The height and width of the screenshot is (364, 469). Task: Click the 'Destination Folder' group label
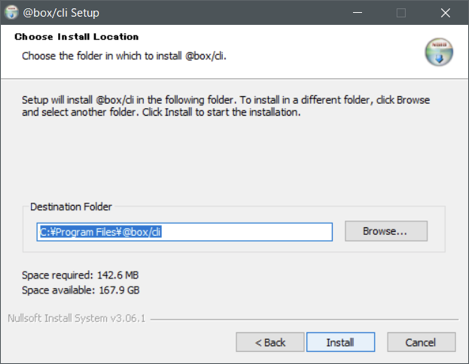click(71, 207)
